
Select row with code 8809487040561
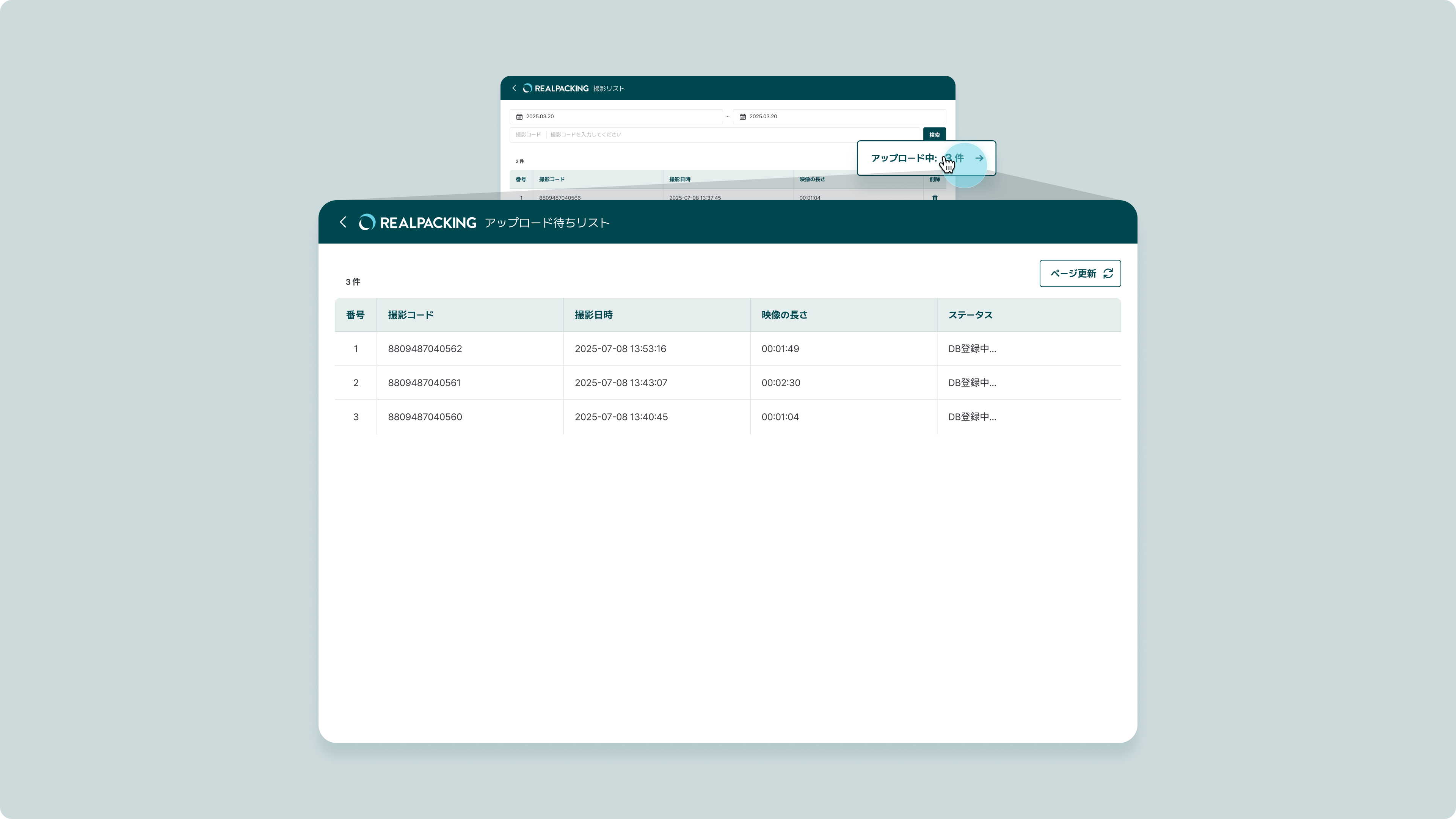[x=424, y=383]
